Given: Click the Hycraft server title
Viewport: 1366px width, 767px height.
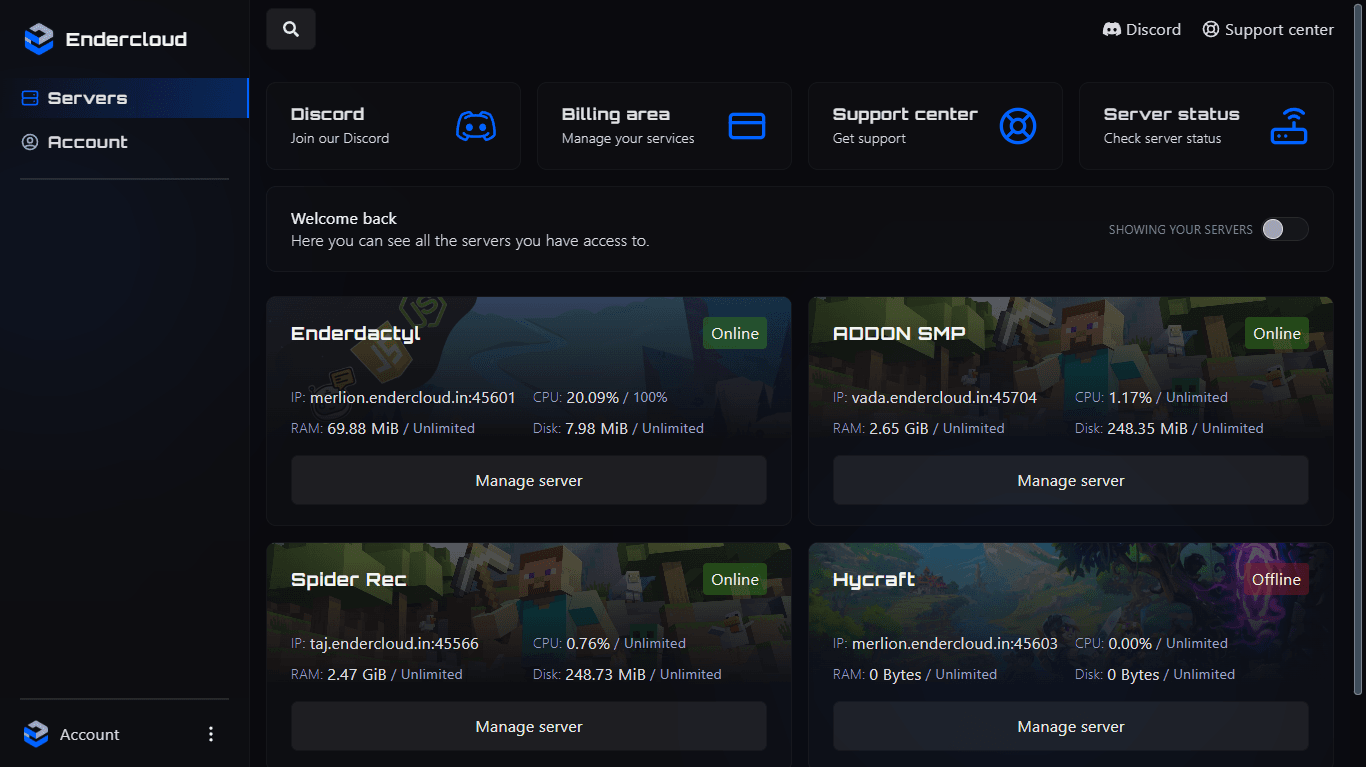Looking at the screenshot, I should pos(874,580).
